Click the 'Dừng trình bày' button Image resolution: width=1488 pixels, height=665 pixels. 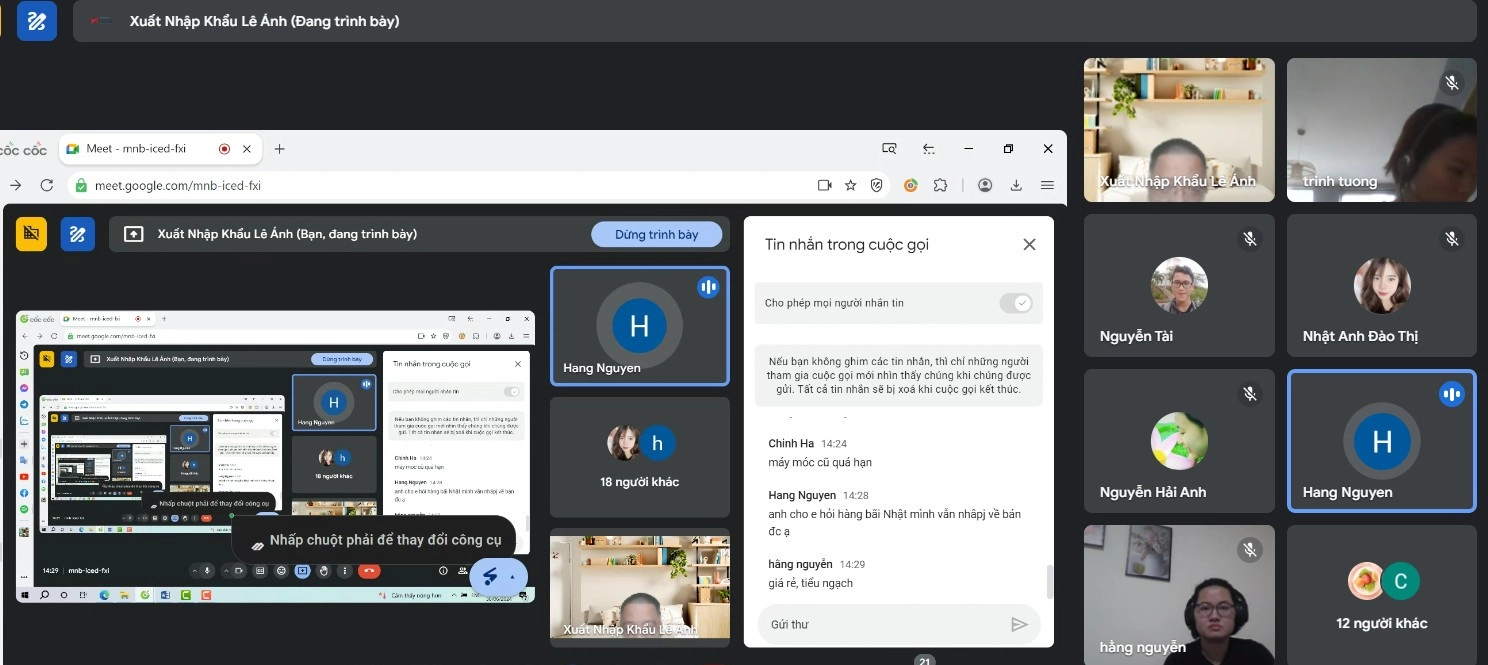656,234
